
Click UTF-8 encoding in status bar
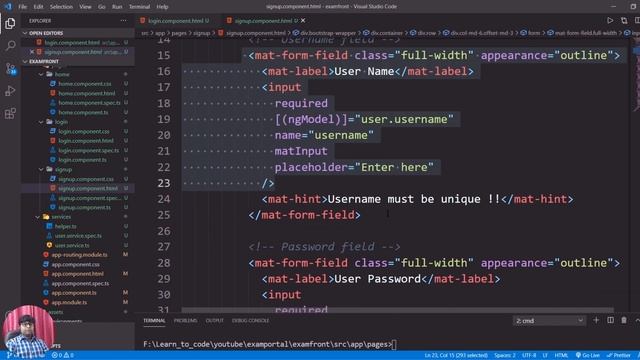529,356
